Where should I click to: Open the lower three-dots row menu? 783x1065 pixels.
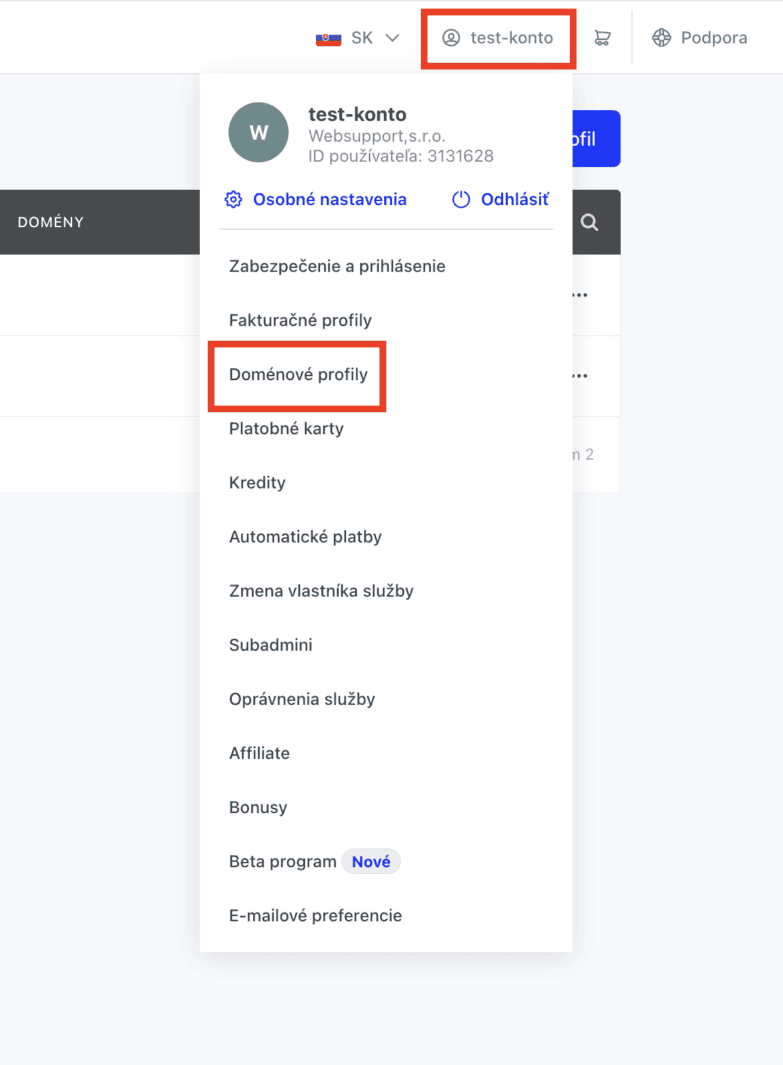pyautogui.click(x=580, y=376)
